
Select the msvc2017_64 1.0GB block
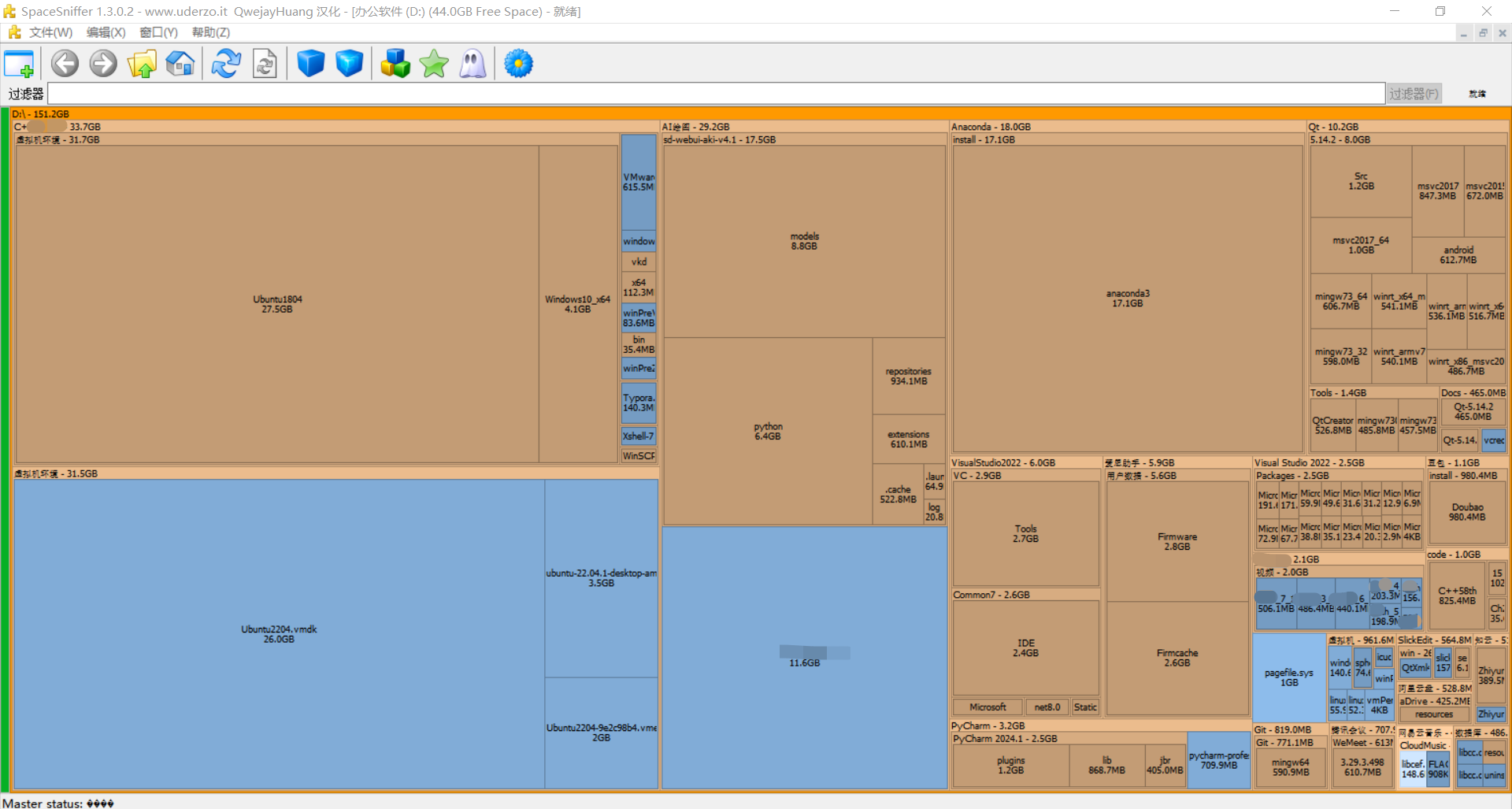(x=1361, y=245)
